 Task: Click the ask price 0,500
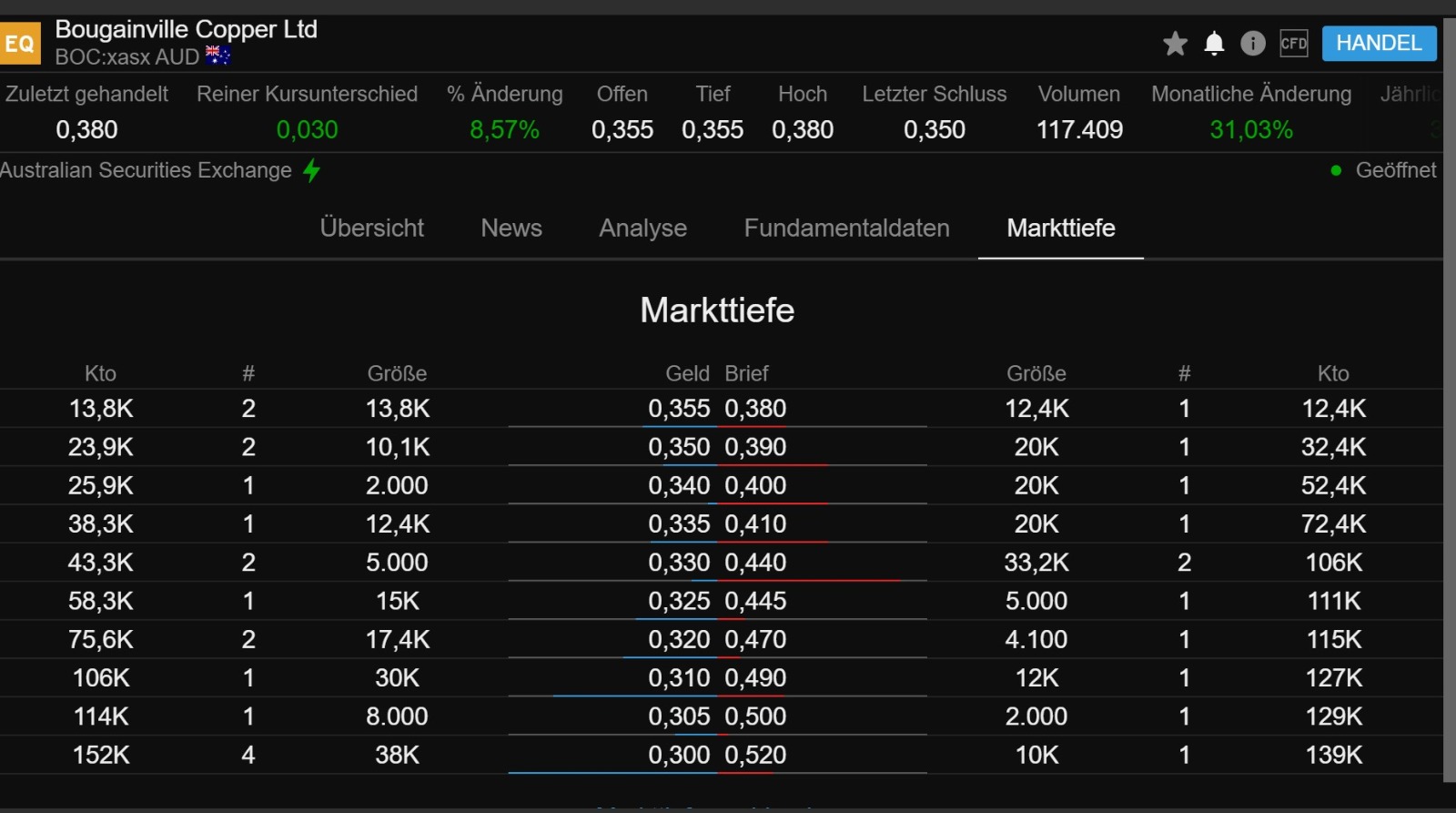[x=755, y=716]
